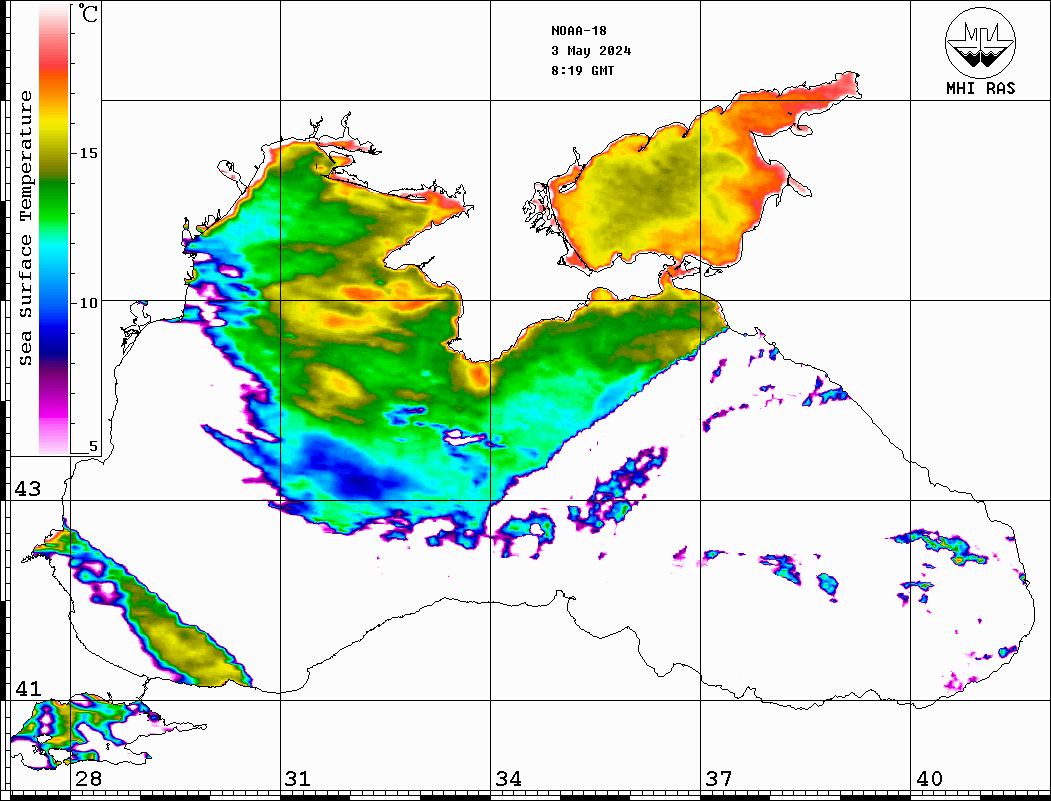Click the date 3 May 2024
This screenshot has width=1051, height=801.
591,51
